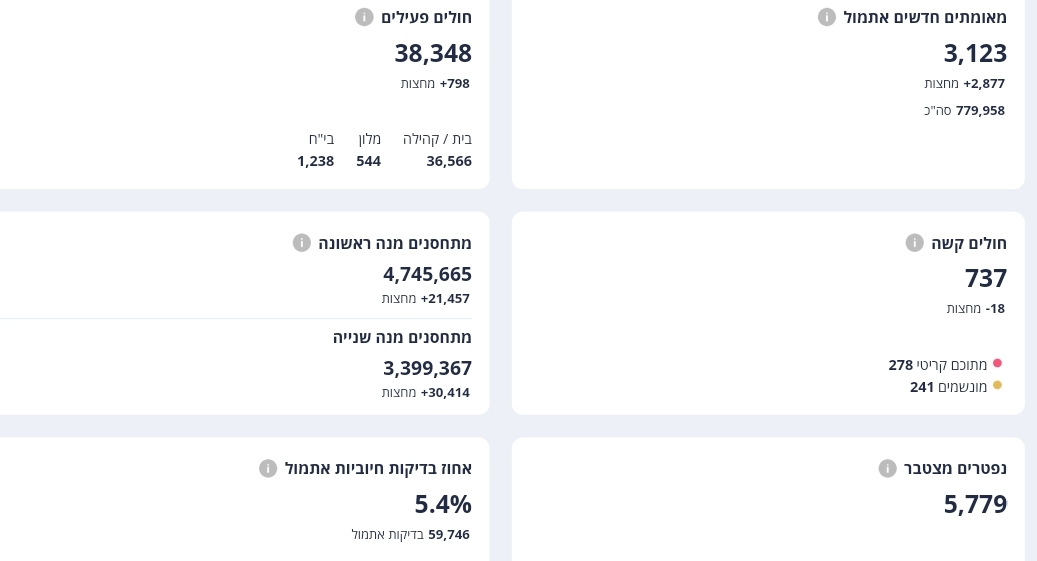Select the בית / קהילה value 36,566
This screenshot has height=561, width=1037.
(449, 161)
